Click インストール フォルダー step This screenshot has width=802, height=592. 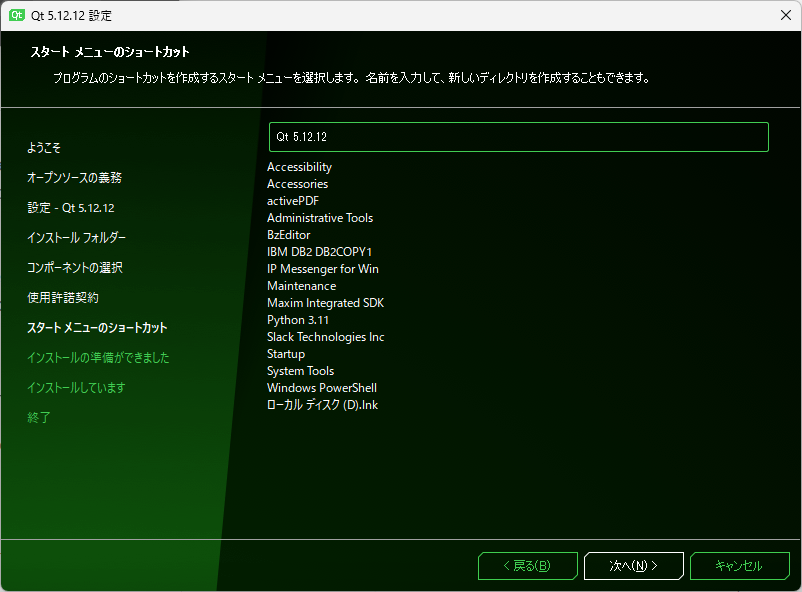point(76,237)
